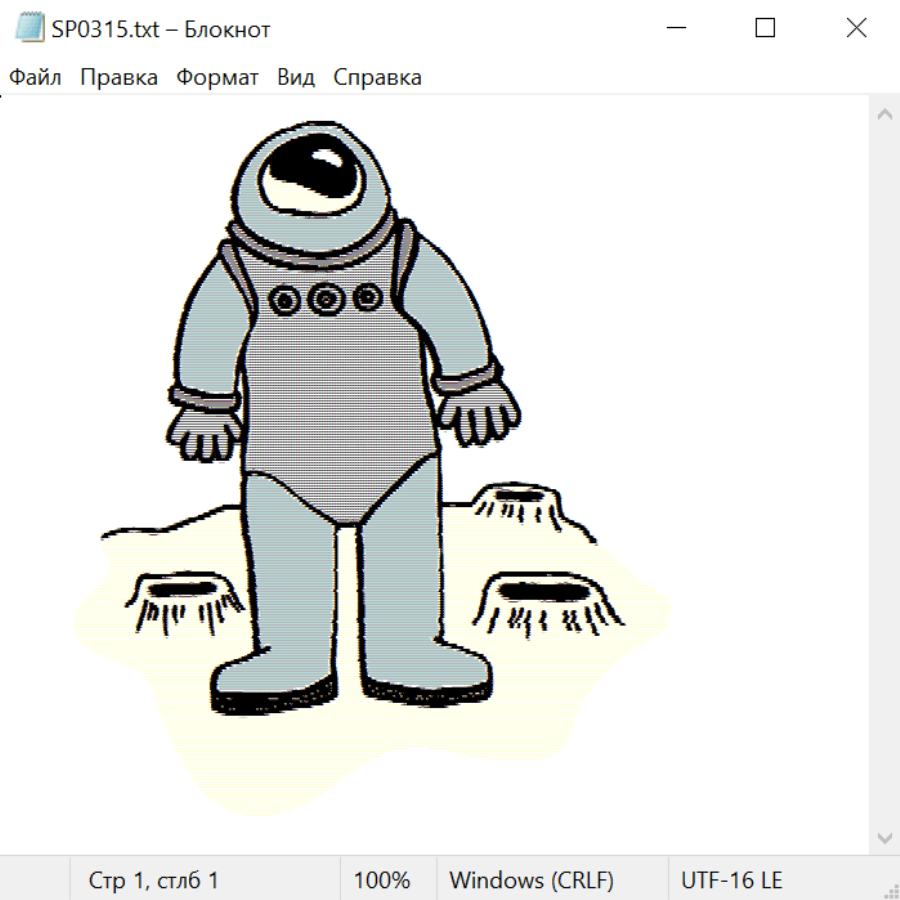
Task: Open the Файл menu
Action: [35, 78]
